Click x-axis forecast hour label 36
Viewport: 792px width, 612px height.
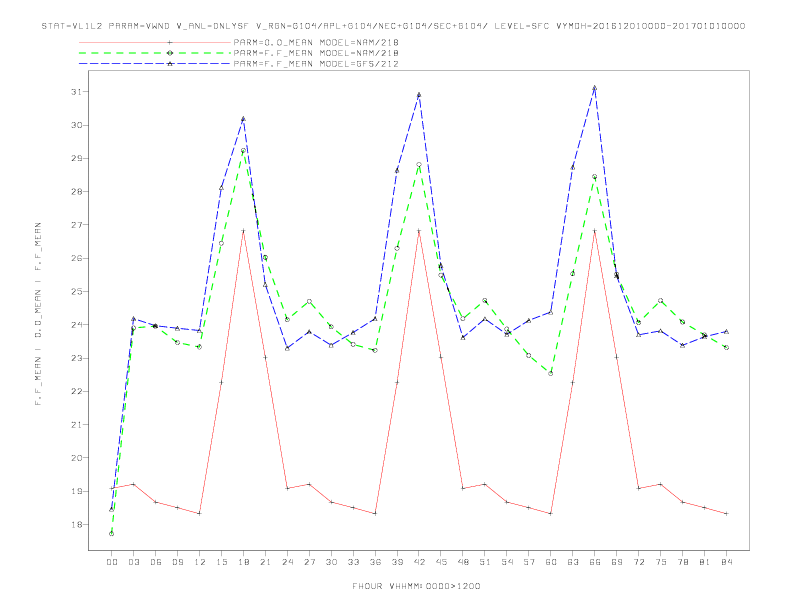click(375, 562)
